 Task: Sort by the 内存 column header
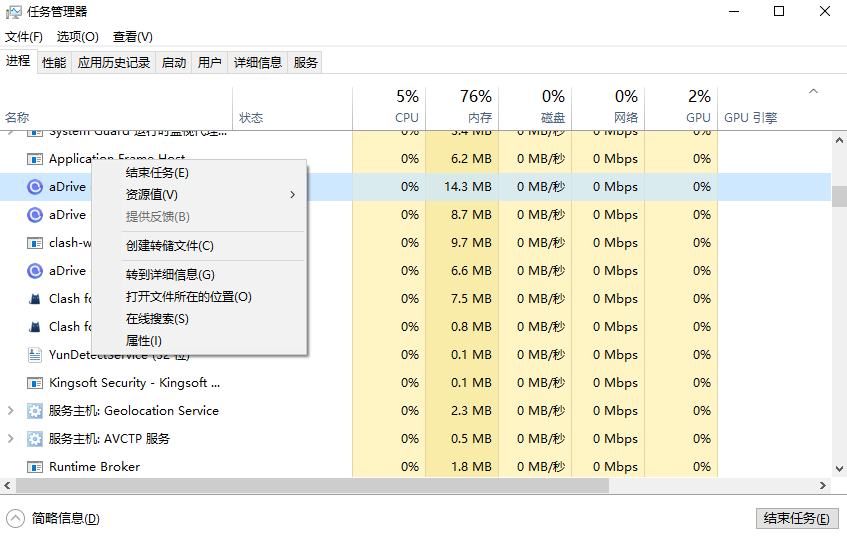coord(462,108)
